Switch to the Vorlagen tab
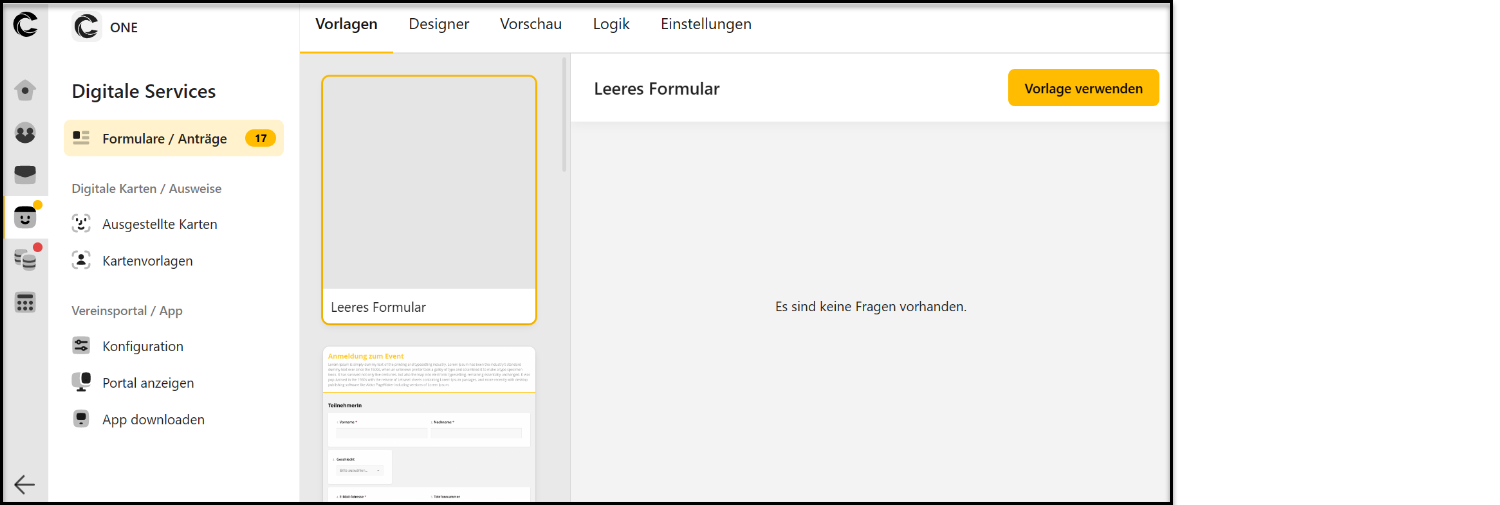1500x505 pixels. point(346,24)
